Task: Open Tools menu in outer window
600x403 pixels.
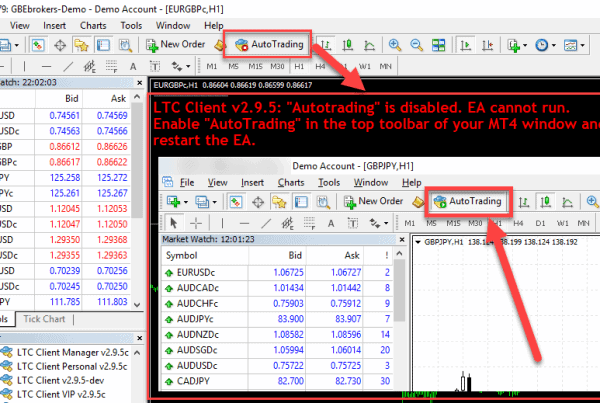Action: click(131, 26)
